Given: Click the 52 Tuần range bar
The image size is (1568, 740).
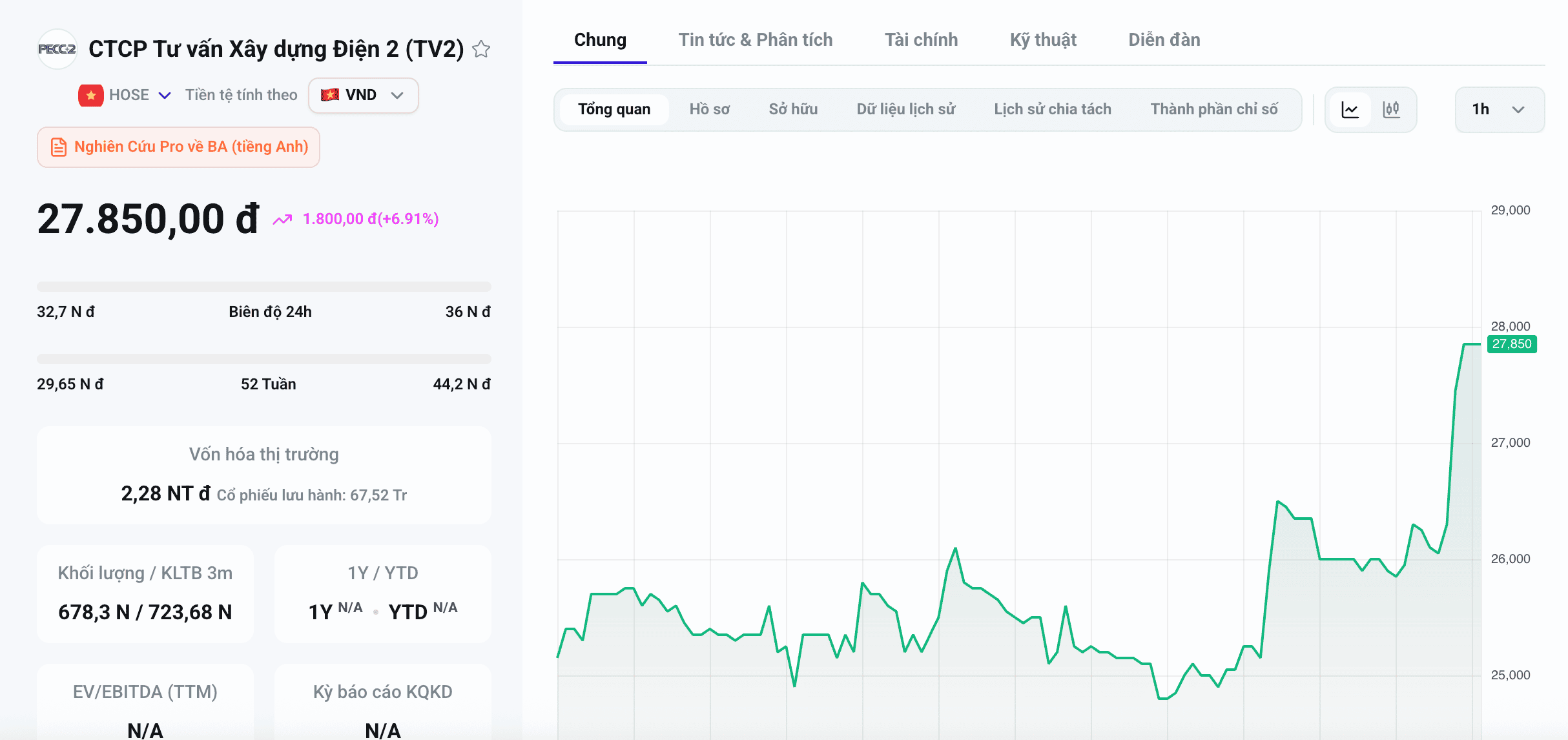Looking at the screenshot, I should click(x=264, y=359).
